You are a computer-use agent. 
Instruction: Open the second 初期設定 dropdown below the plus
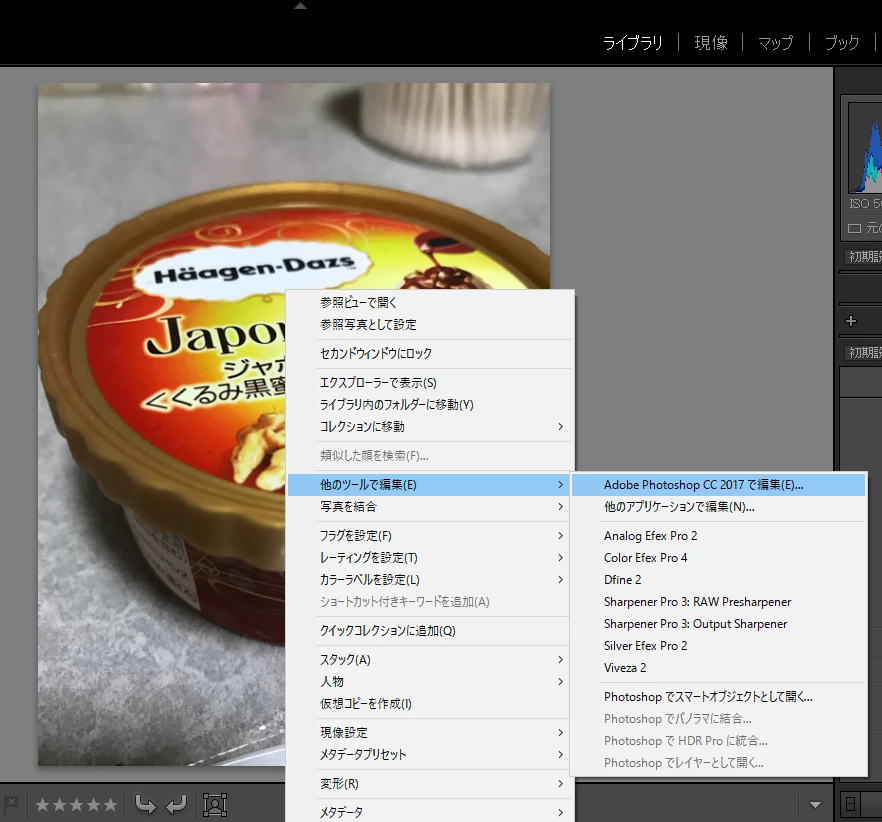(x=863, y=353)
